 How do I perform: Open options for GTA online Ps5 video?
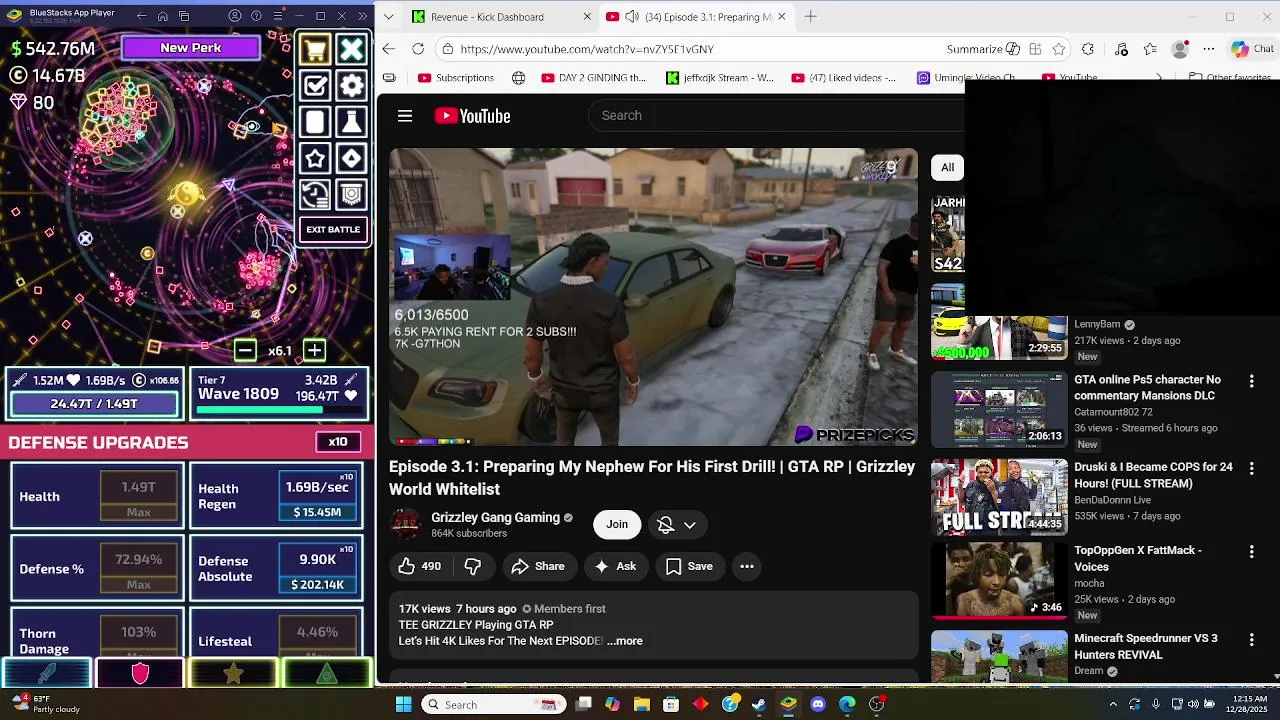1251,381
